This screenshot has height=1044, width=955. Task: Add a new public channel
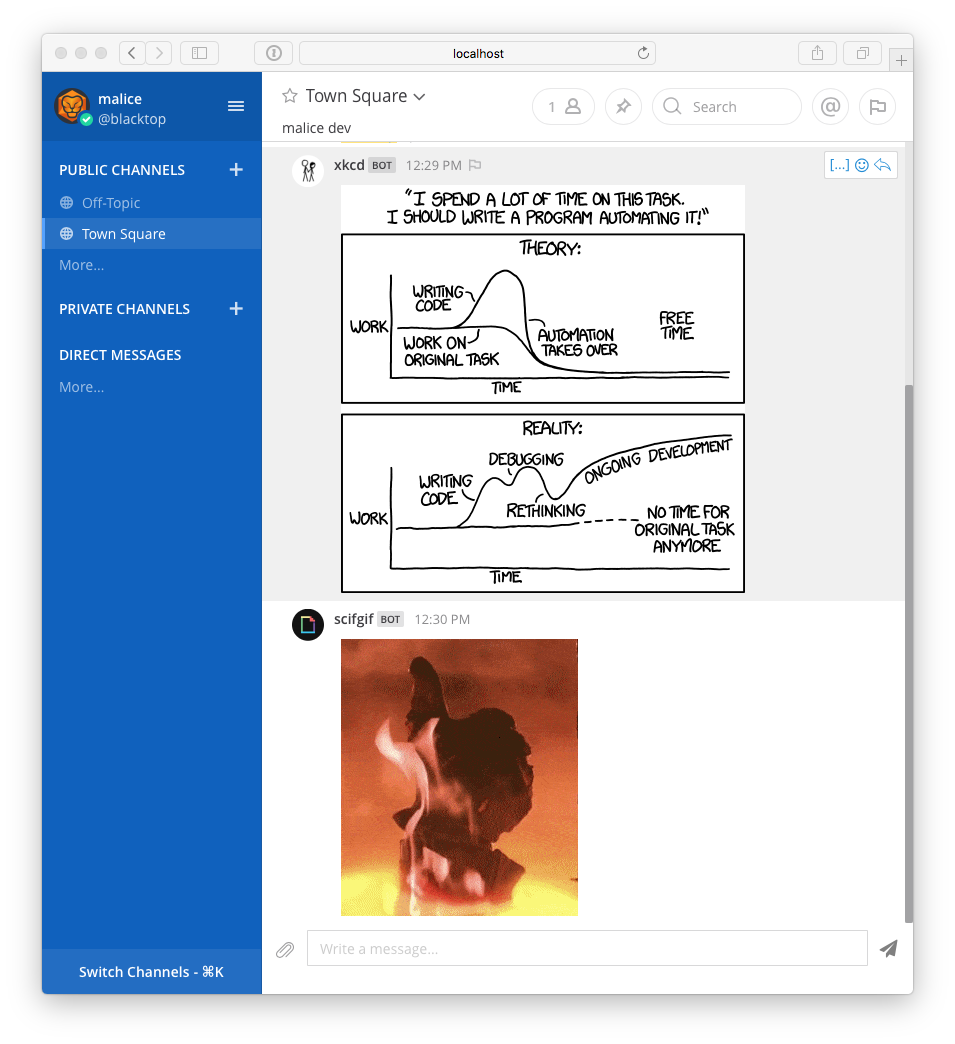[x=236, y=170]
